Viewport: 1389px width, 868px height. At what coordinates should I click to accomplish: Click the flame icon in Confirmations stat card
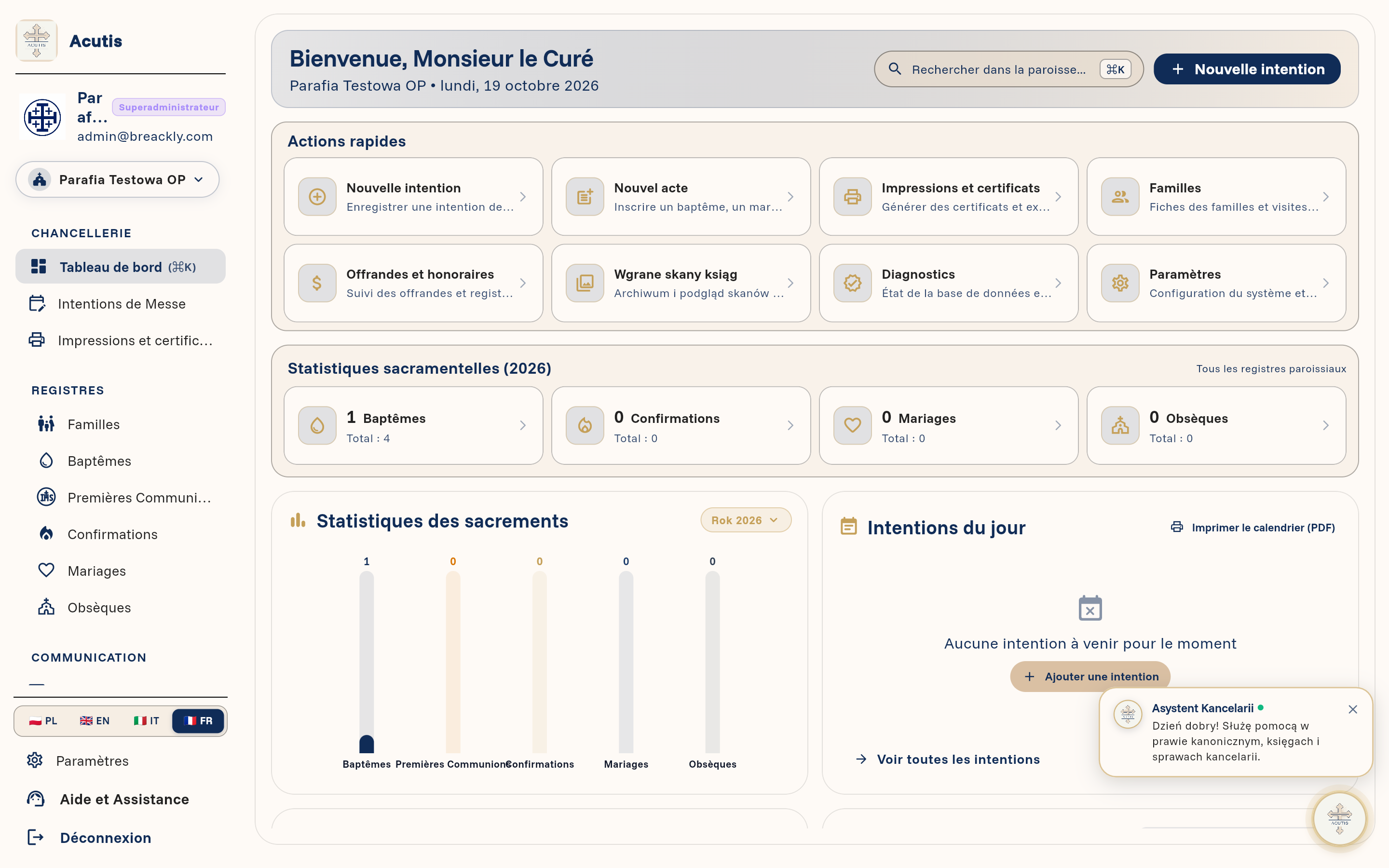585,425
